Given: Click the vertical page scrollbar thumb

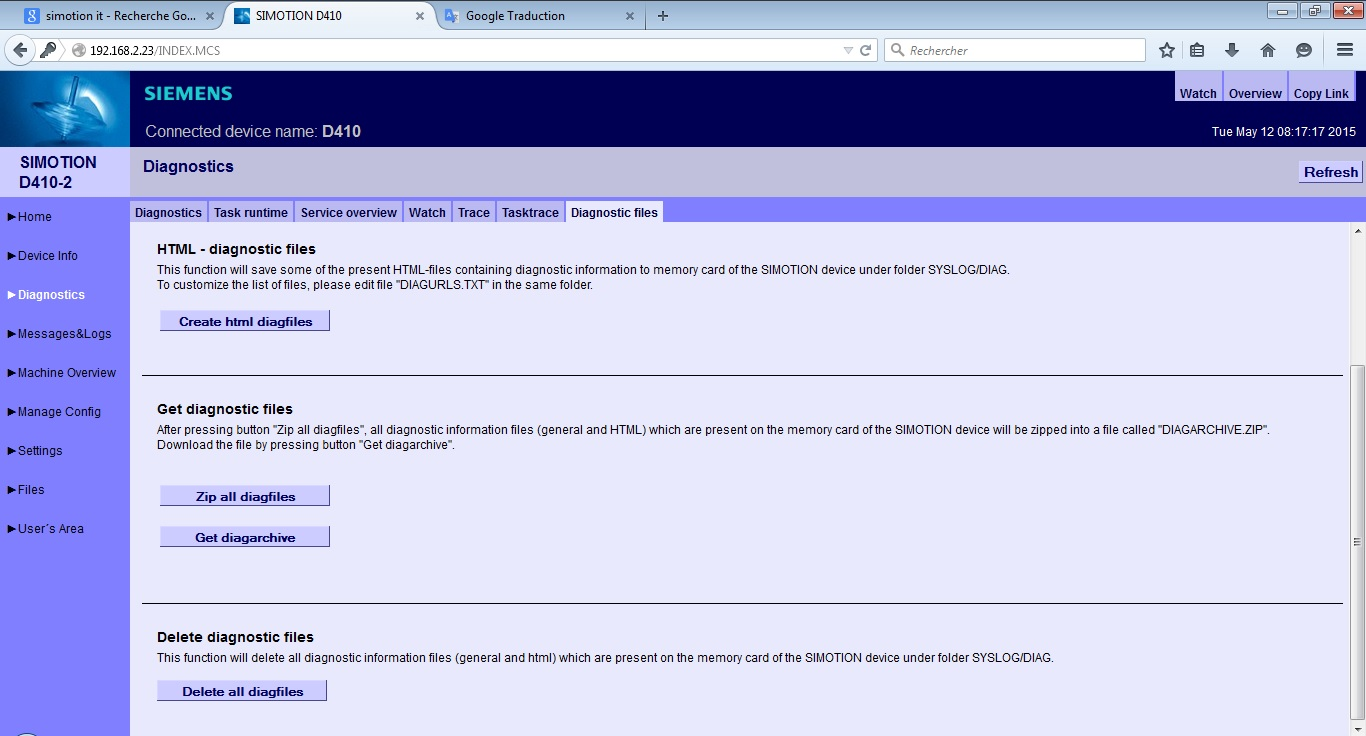Looking at the screenshot, I should pos(1357,541).
